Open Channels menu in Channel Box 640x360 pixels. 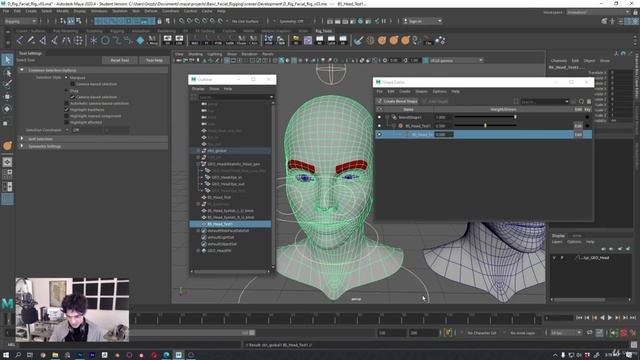point(559,60)
